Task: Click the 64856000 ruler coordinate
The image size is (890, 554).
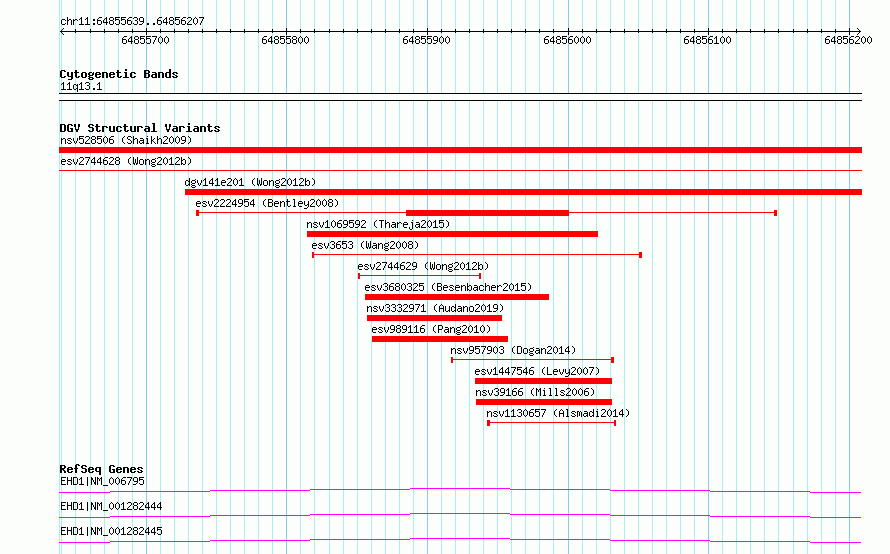Action: tap(568, 40)
